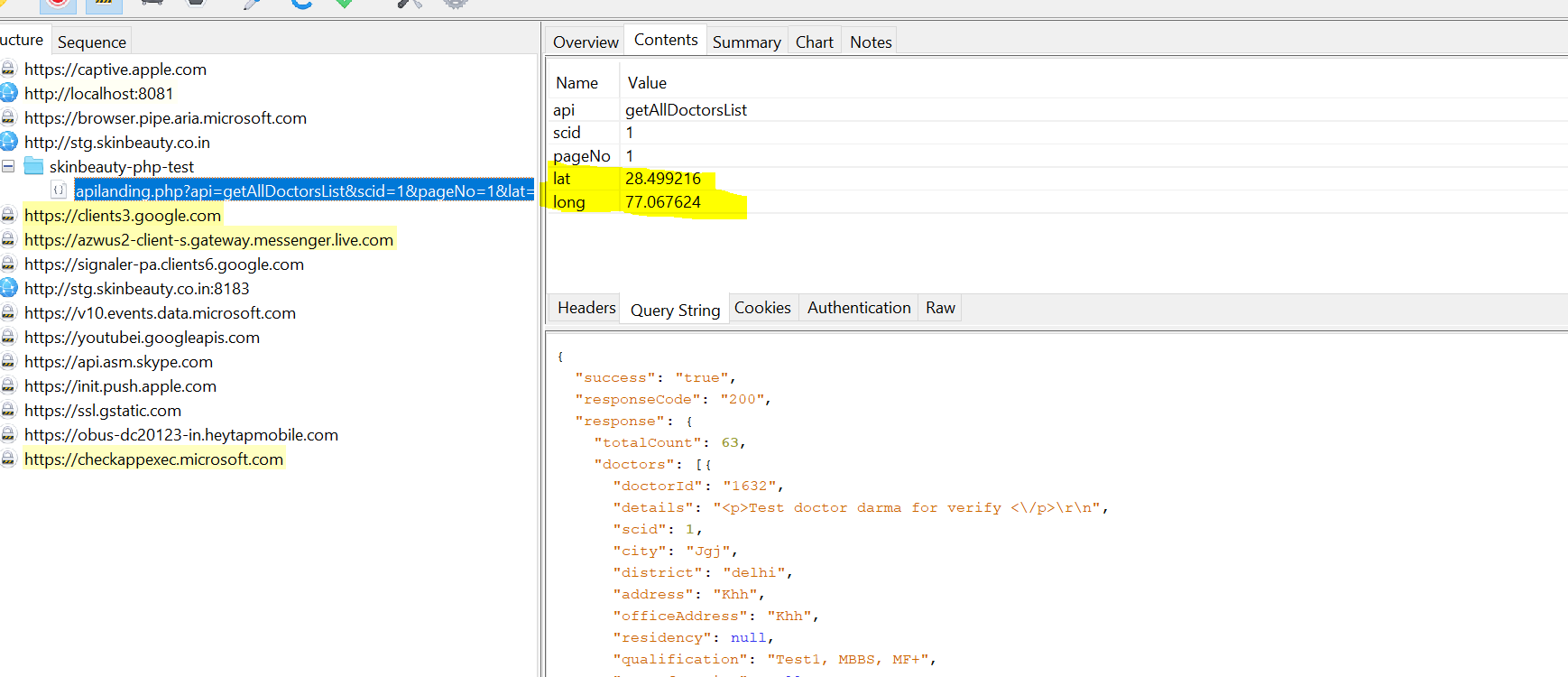This screenshot has height=677, width=1568.
Task: Open the Summary tab
Action: coord(746,42)
